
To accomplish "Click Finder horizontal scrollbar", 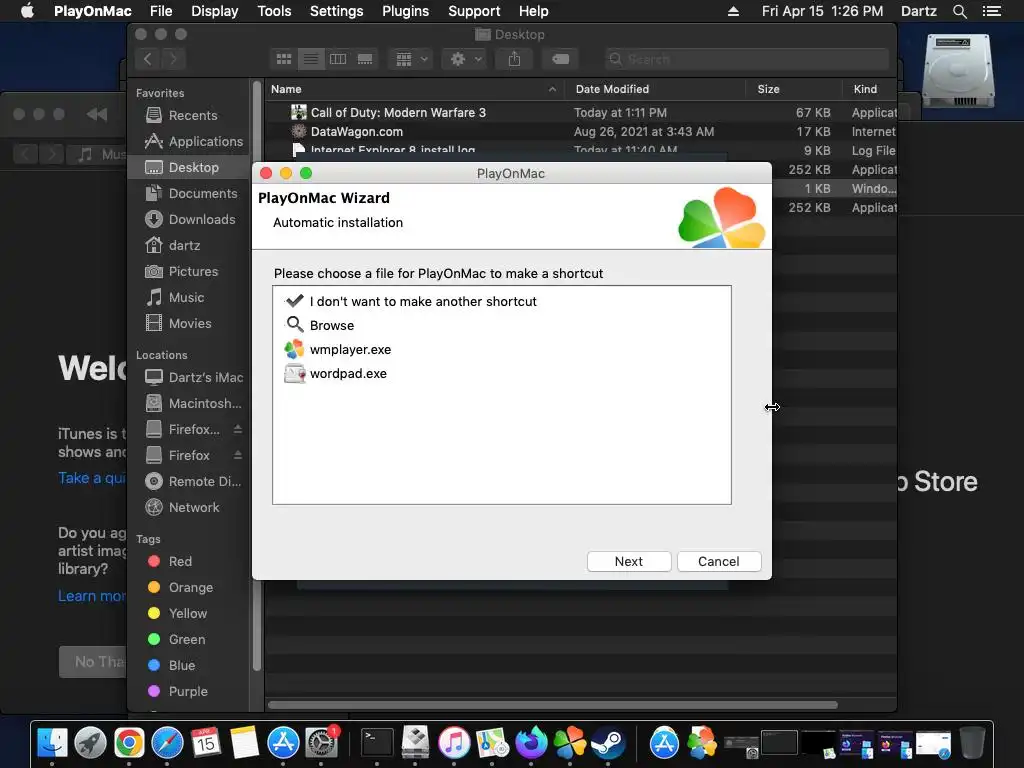I will coord(552,705).
